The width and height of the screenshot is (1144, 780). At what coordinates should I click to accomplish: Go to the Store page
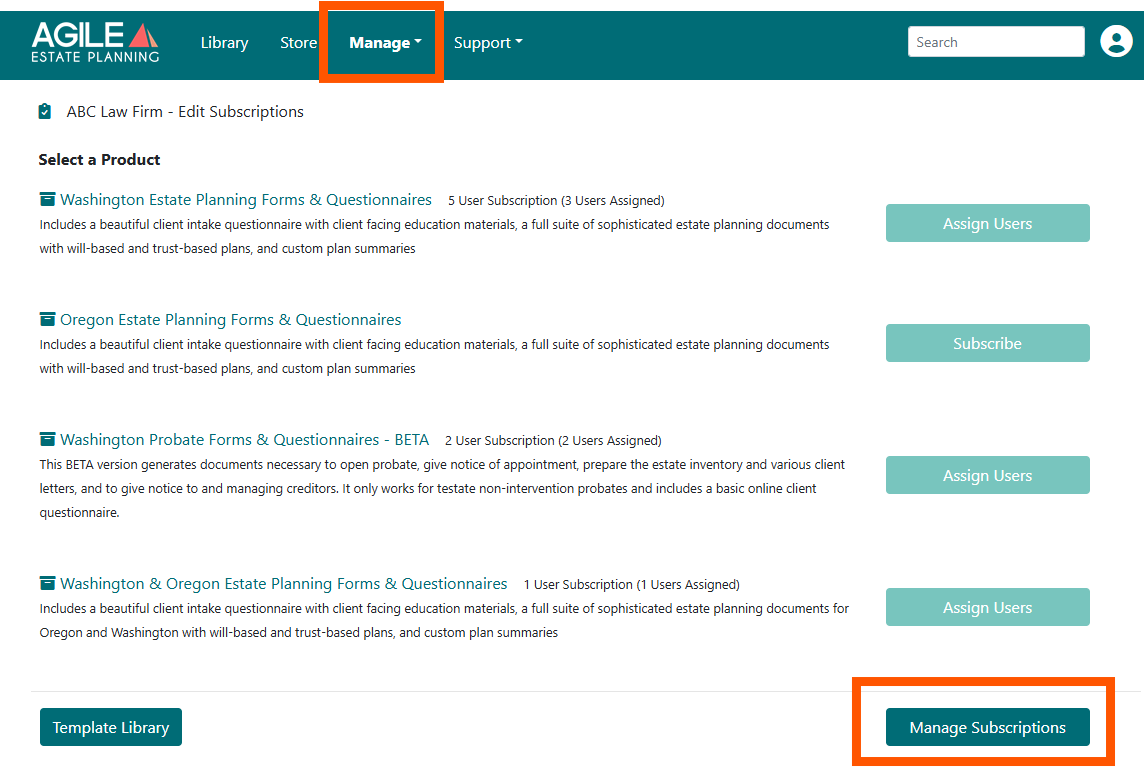coord(298,42)
